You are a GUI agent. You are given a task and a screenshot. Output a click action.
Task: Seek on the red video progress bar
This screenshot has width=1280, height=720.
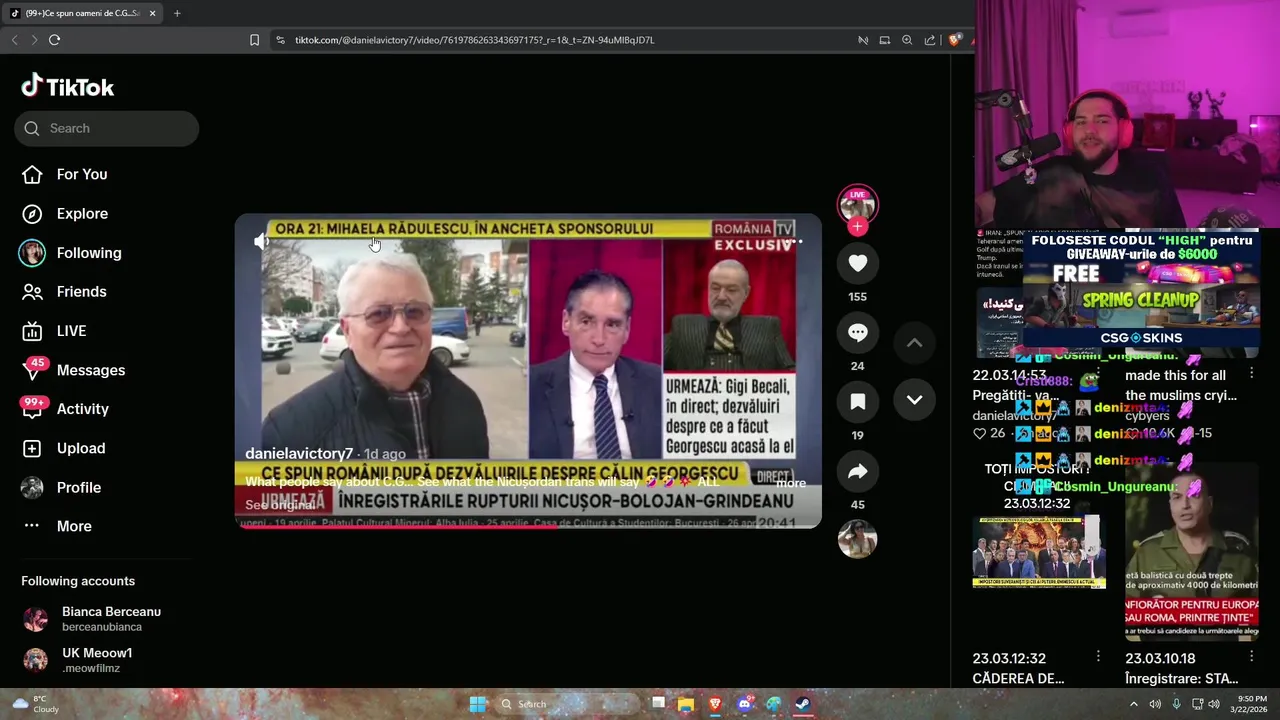[528, 526]
